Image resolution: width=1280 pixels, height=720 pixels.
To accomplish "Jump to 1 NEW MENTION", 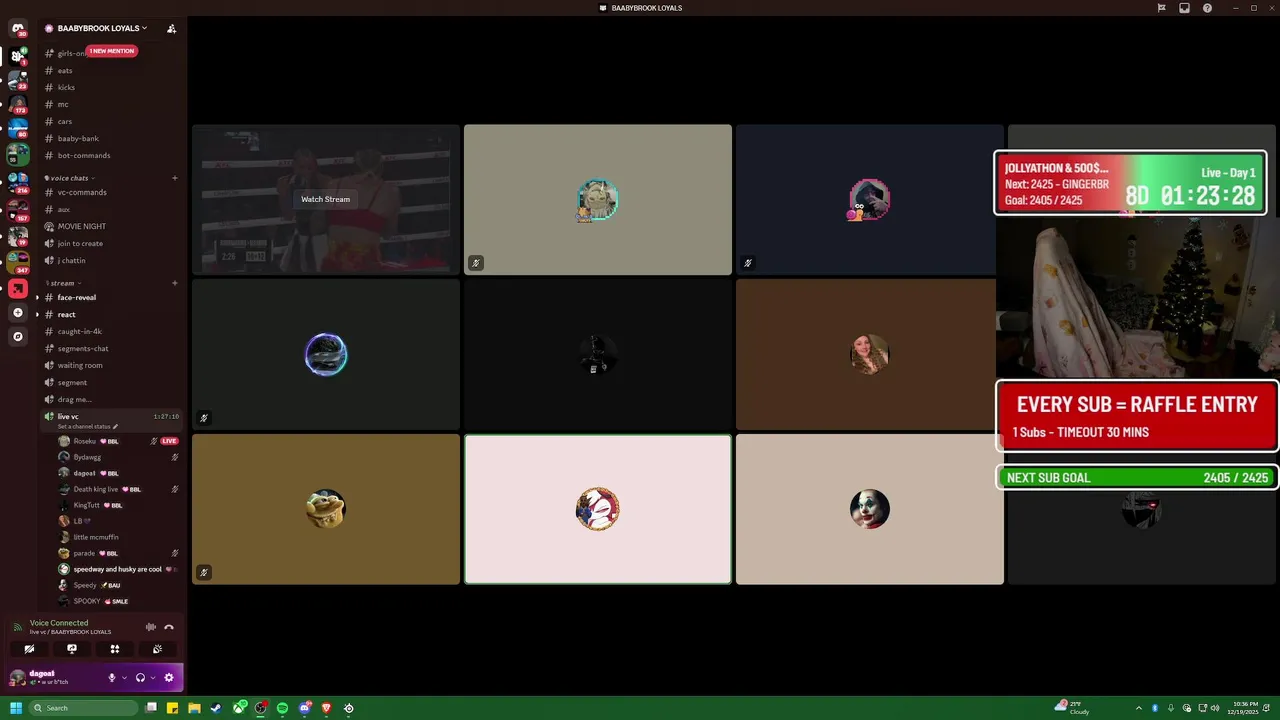I will tap(111, 51).
